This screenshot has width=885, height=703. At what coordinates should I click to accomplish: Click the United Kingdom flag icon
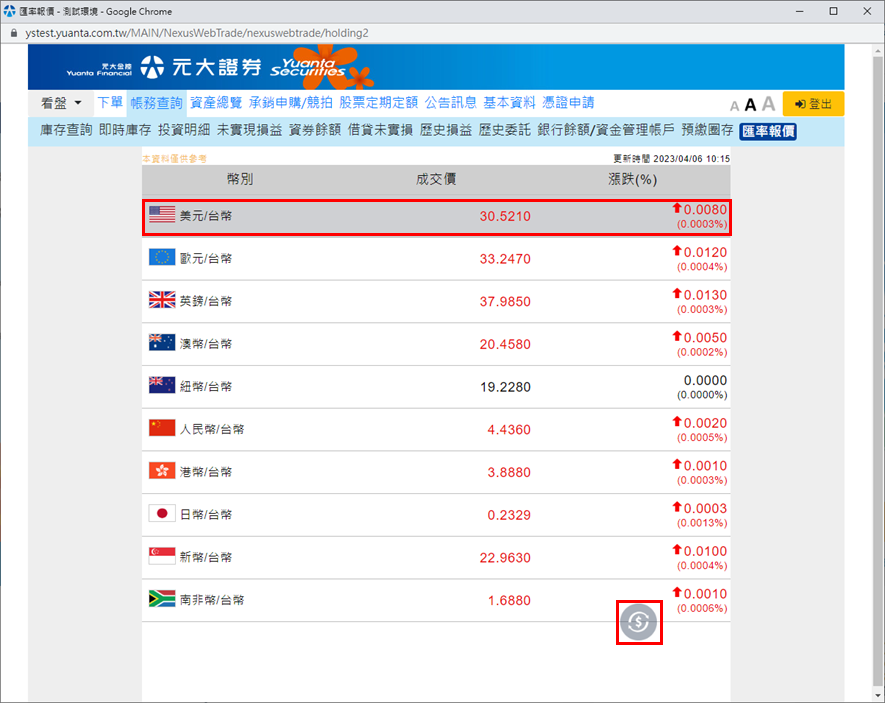click(x=162, y=300)
